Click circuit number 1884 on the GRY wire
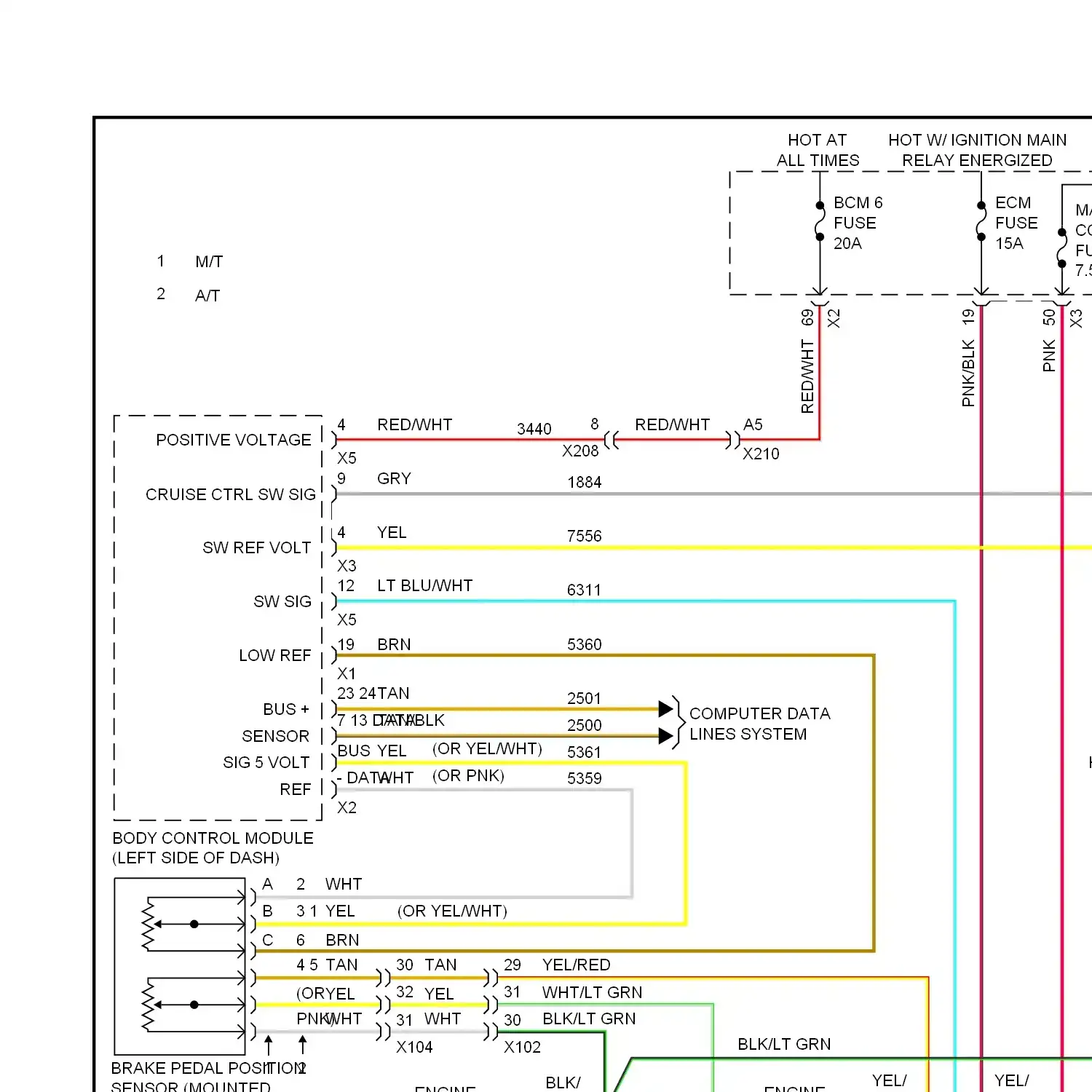1092x1092 pixels. pyautogui.click(x=585, y=482)
